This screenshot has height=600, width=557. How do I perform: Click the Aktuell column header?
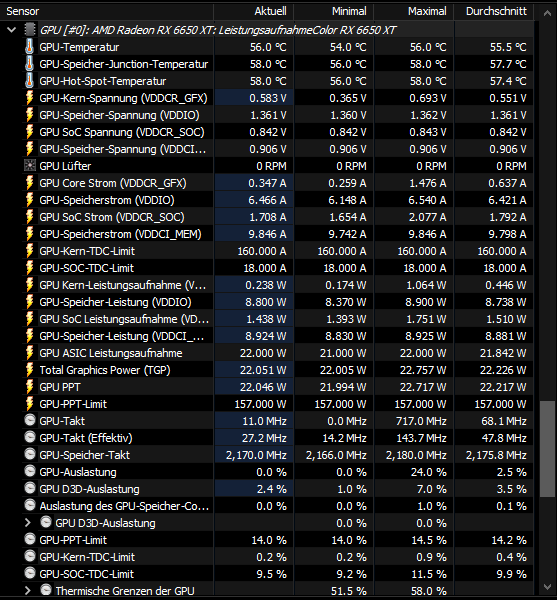click(254, 11)
